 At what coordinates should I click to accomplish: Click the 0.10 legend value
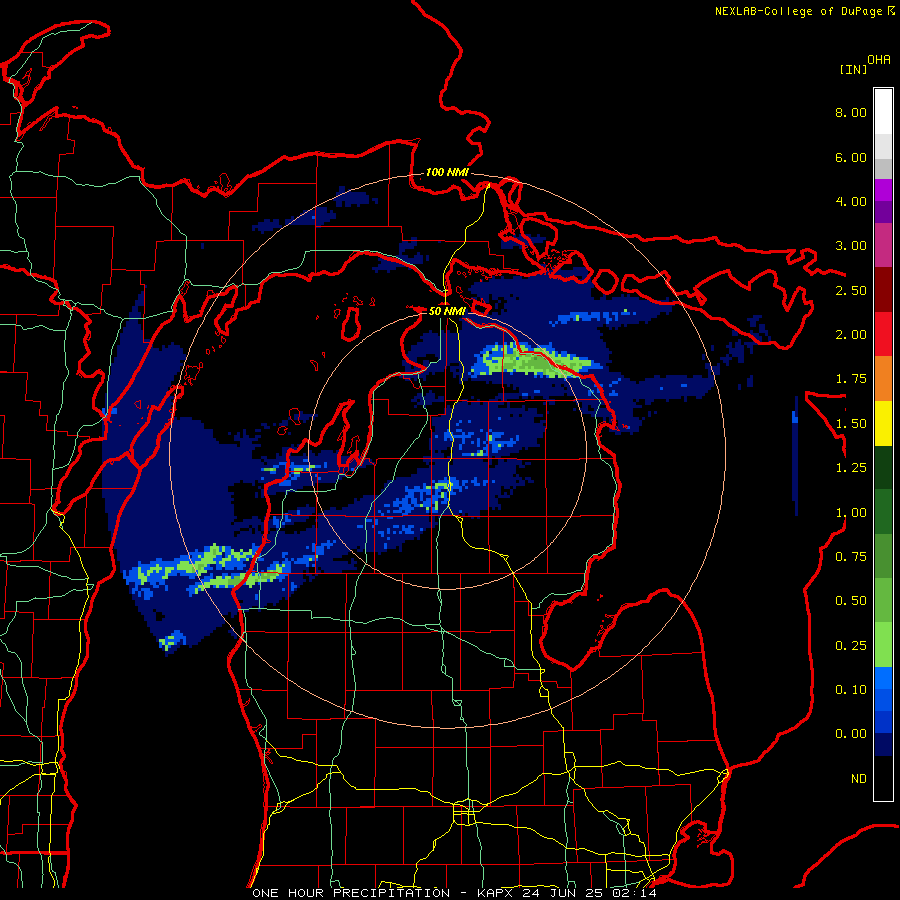click(x=851, y=690)
